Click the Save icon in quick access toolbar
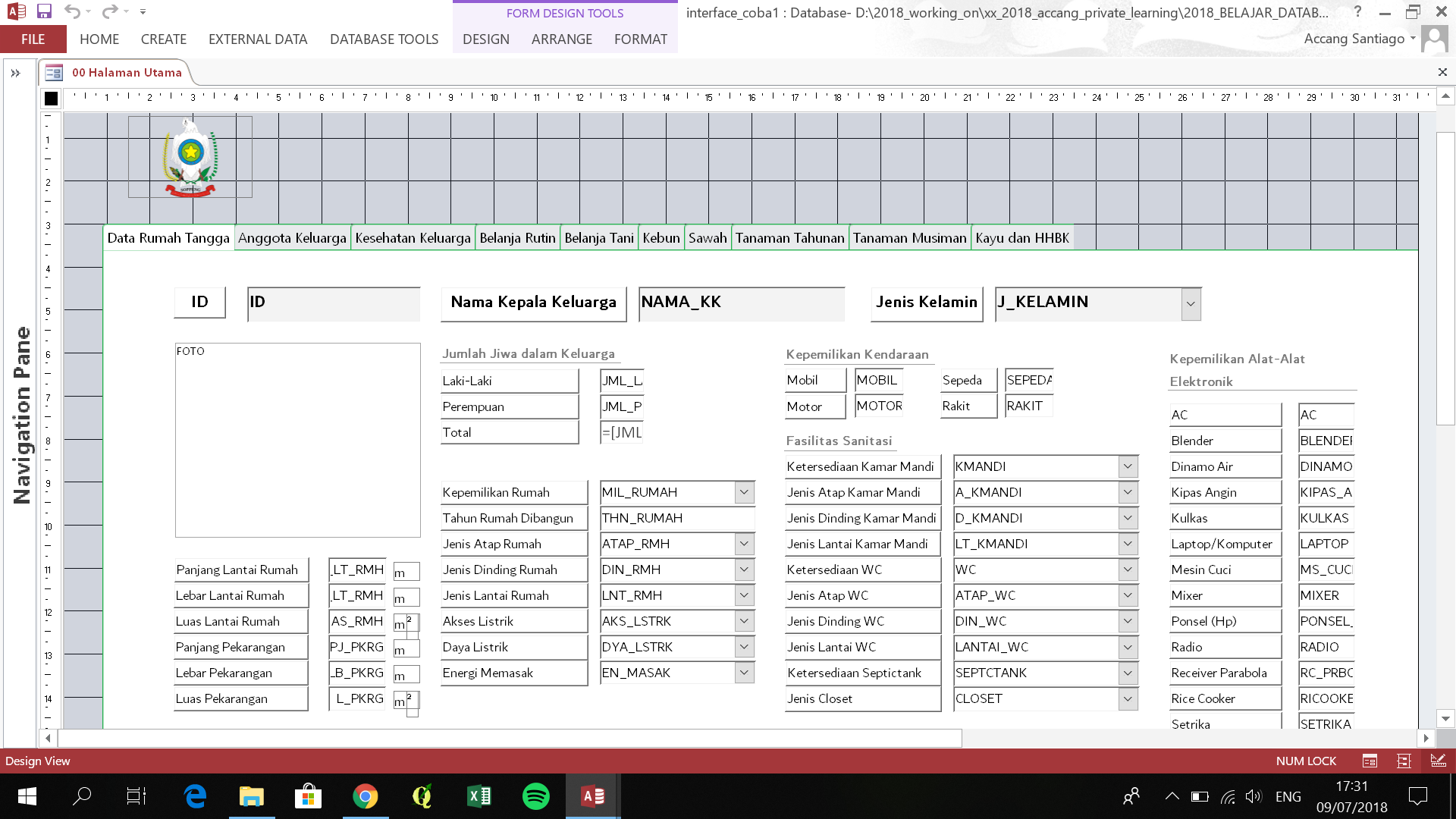 (44, 11)
